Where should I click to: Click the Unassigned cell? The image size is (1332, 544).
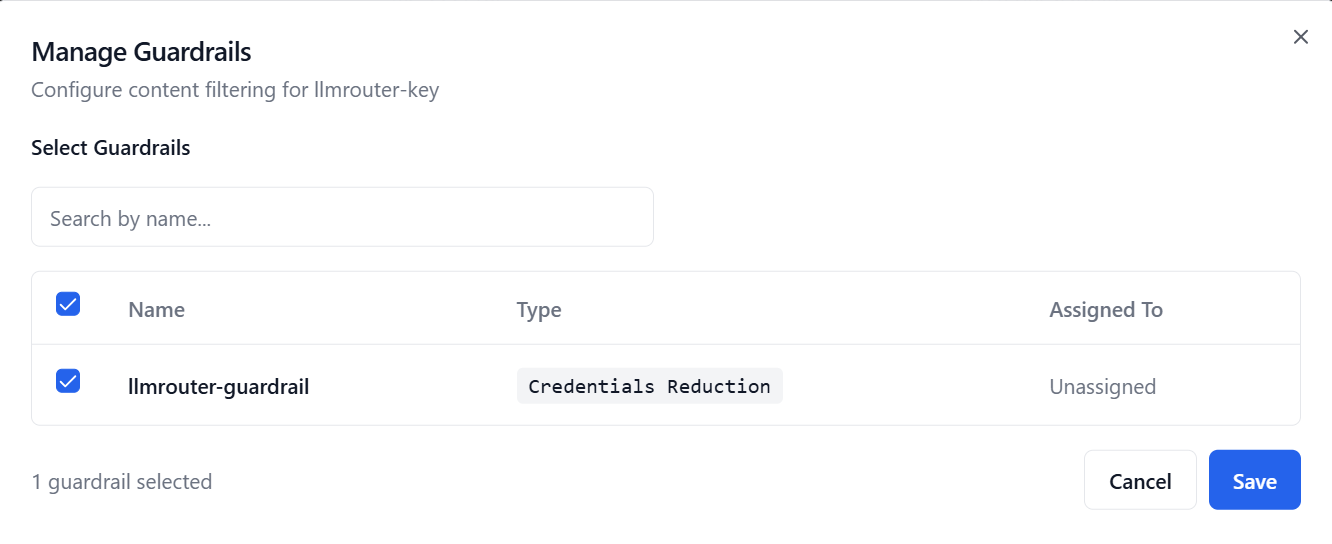click(1102, 387)
